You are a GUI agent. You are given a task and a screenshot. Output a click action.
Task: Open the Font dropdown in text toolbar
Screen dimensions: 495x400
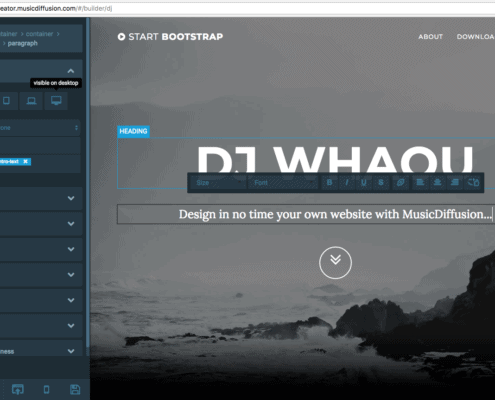pyautogui.click(x=283, y=183)
